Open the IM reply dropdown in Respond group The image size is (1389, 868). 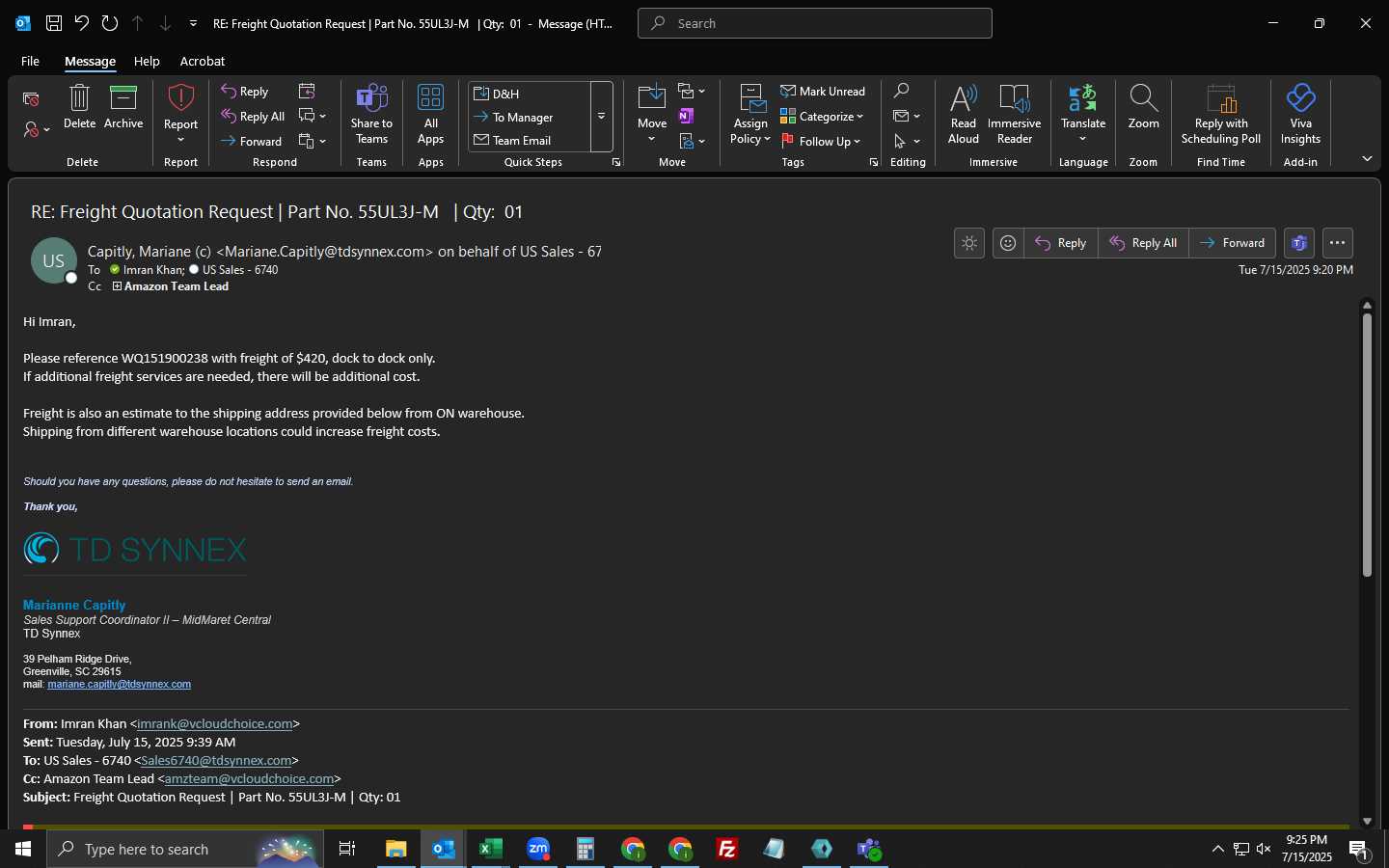[313, 116]
